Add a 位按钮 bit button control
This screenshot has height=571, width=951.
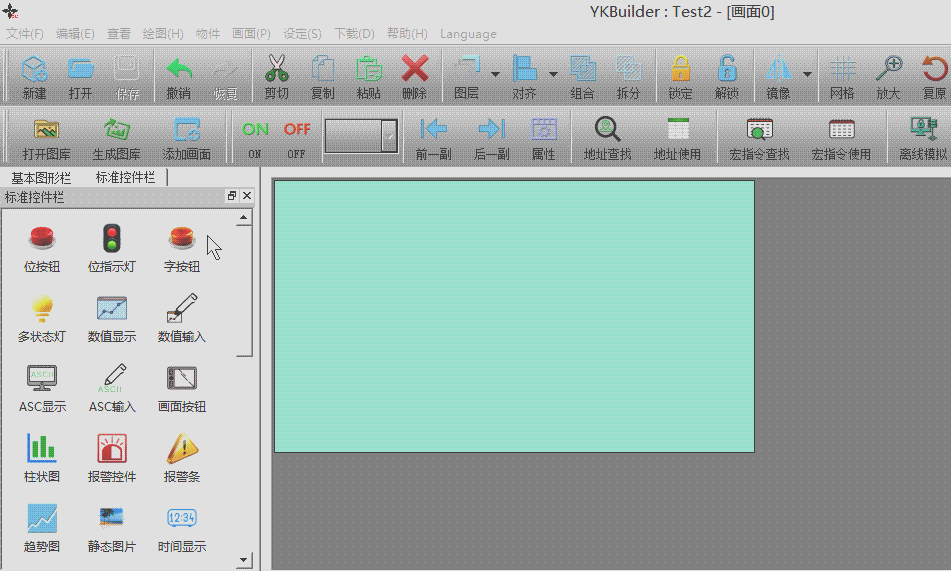click(x=42, y=248)
